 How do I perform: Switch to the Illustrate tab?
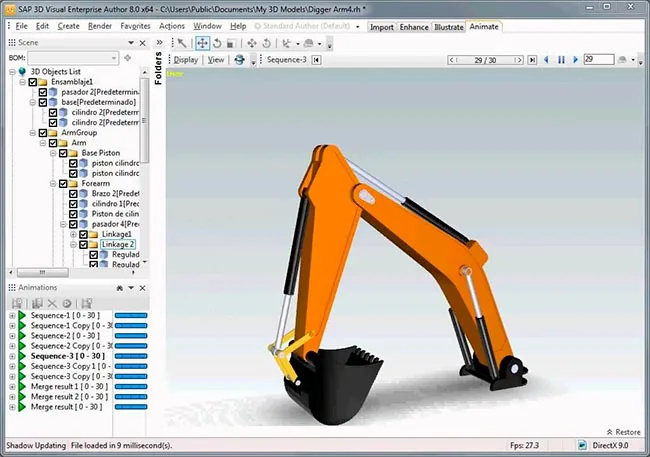point(449,27)
